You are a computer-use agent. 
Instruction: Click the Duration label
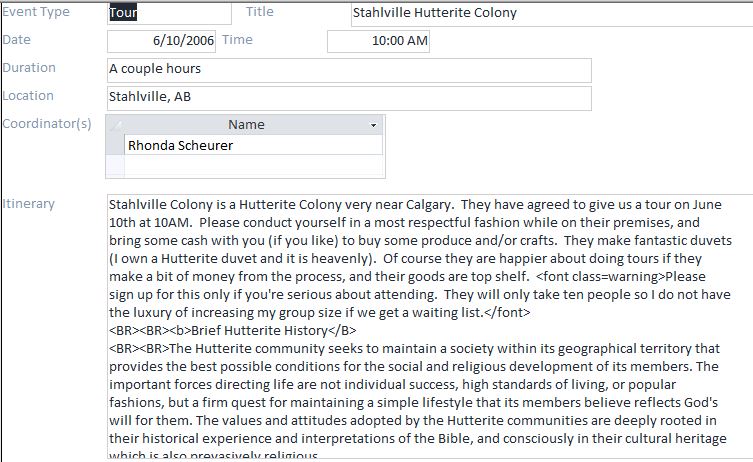point(29,68)
